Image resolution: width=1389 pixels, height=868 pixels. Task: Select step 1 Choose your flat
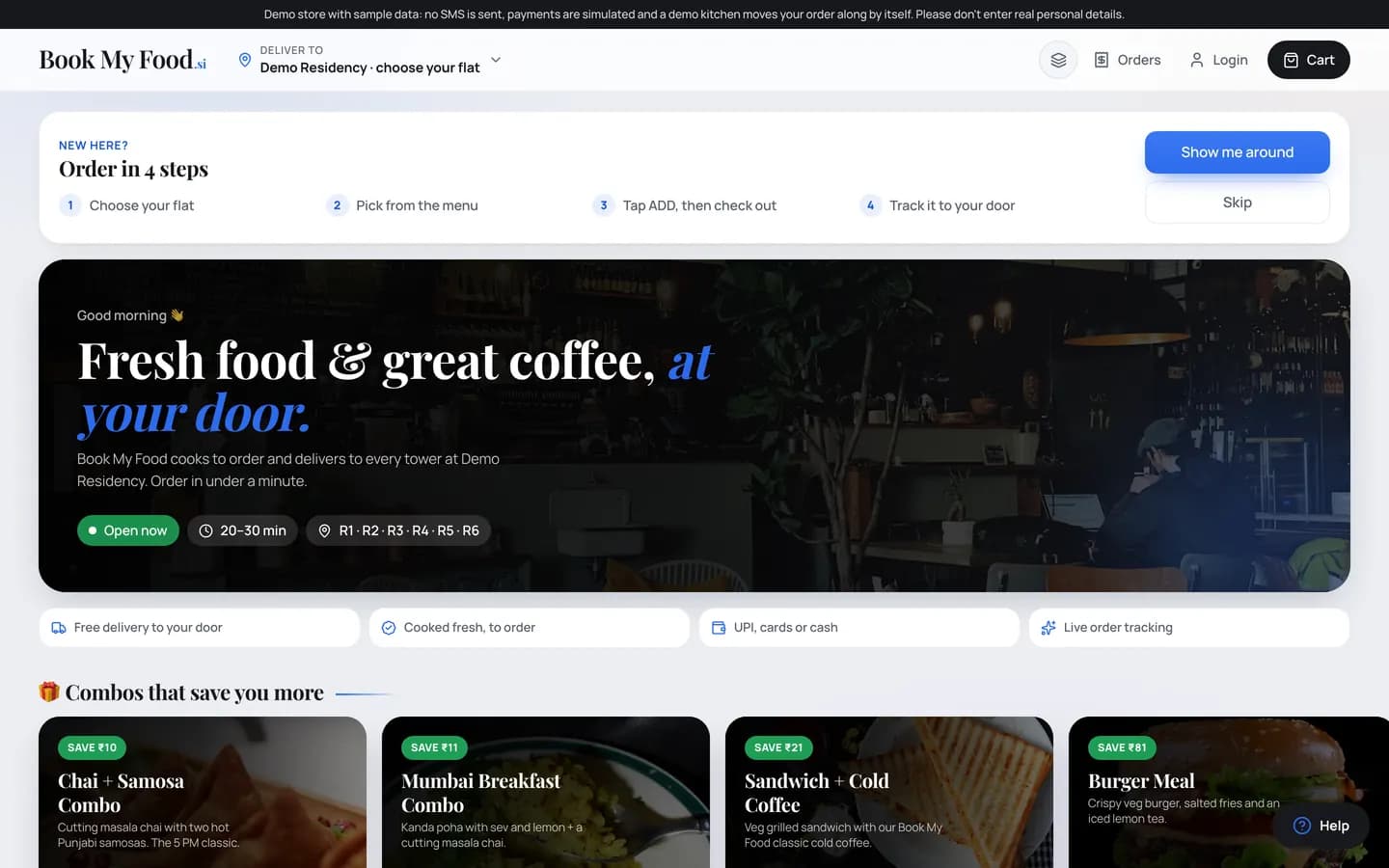(x=126, y=205)
